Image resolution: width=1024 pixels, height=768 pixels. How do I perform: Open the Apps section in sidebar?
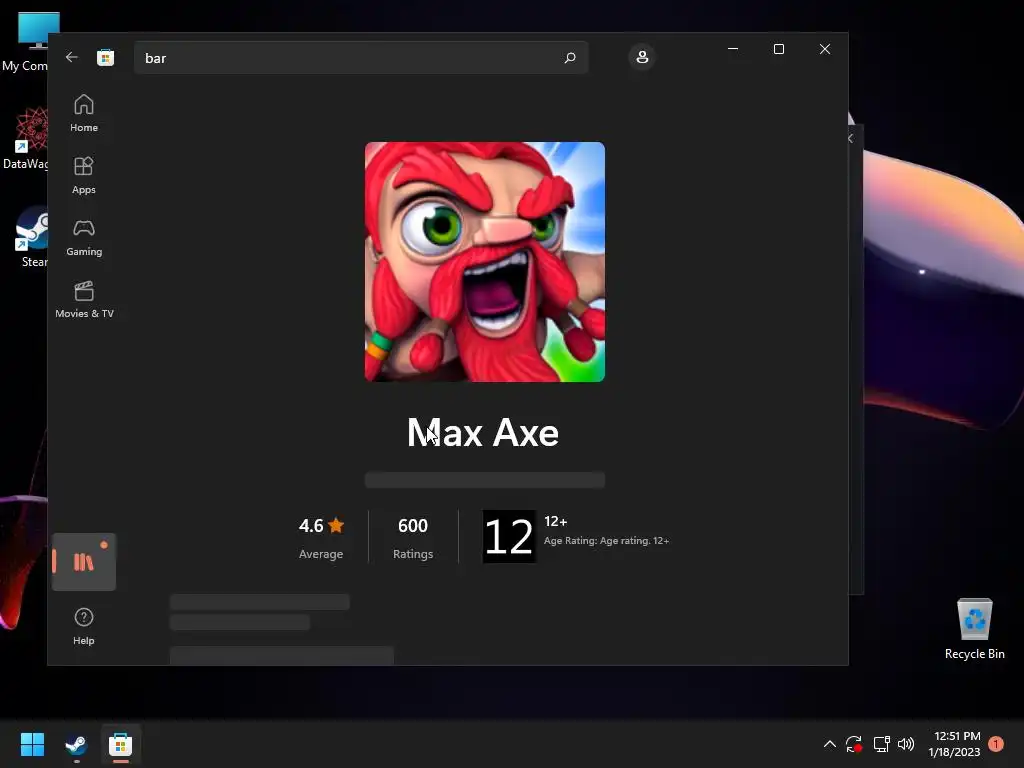84,175
